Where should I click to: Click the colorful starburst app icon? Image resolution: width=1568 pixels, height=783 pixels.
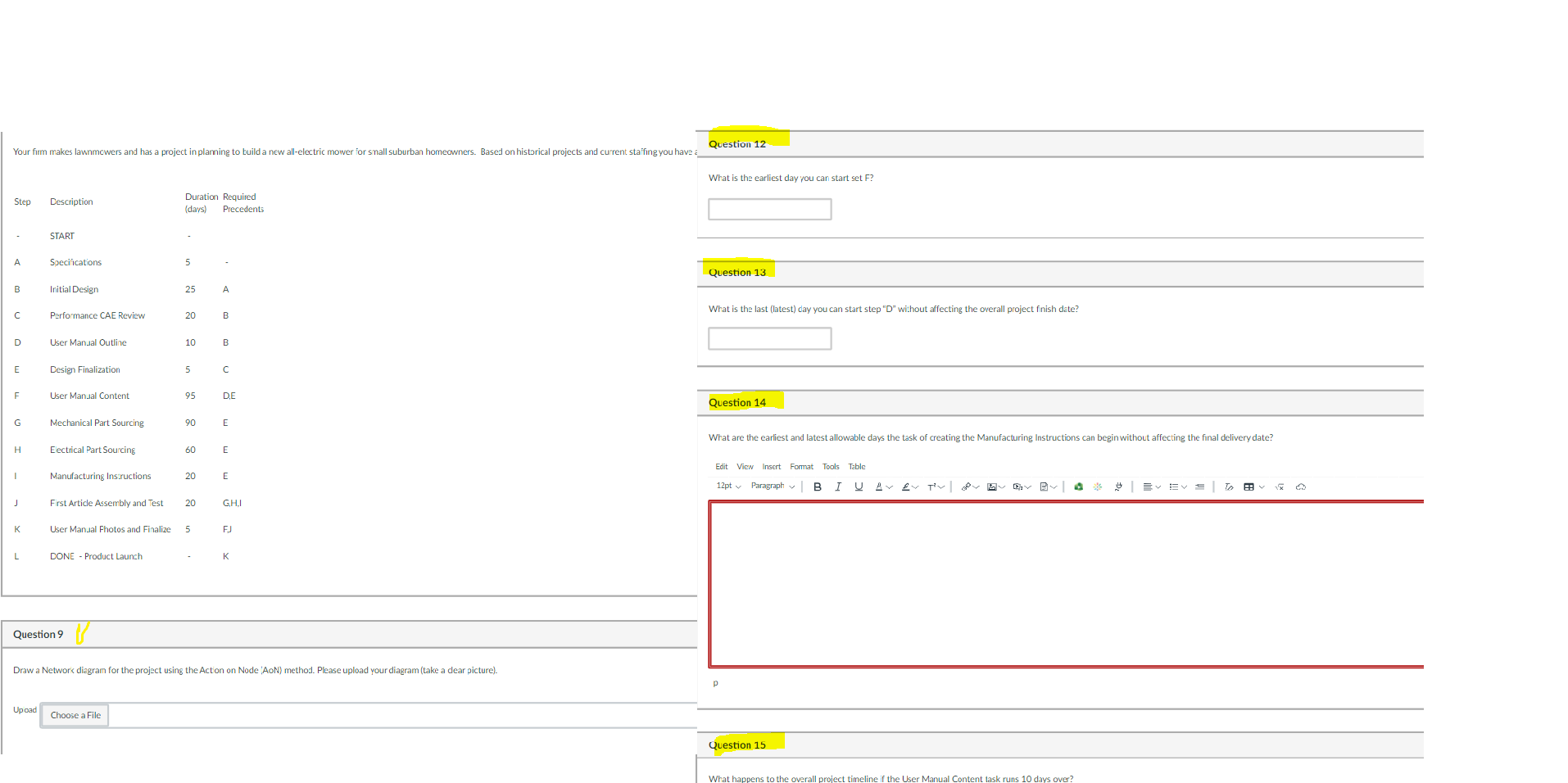[1098, 487]
